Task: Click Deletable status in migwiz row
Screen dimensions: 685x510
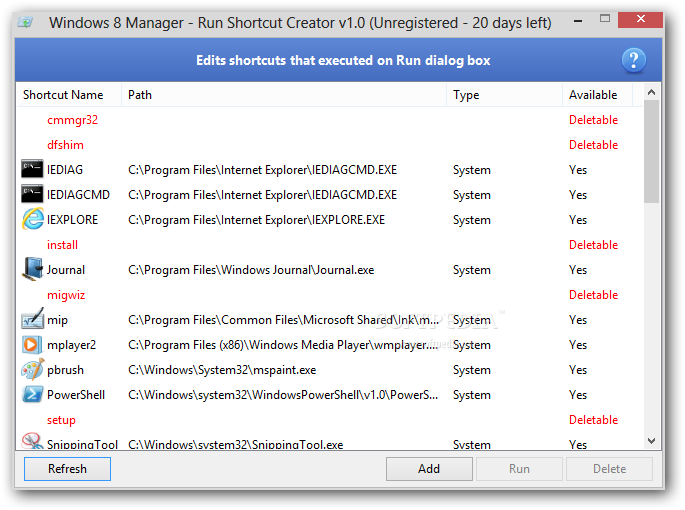Action: point(593,295)
